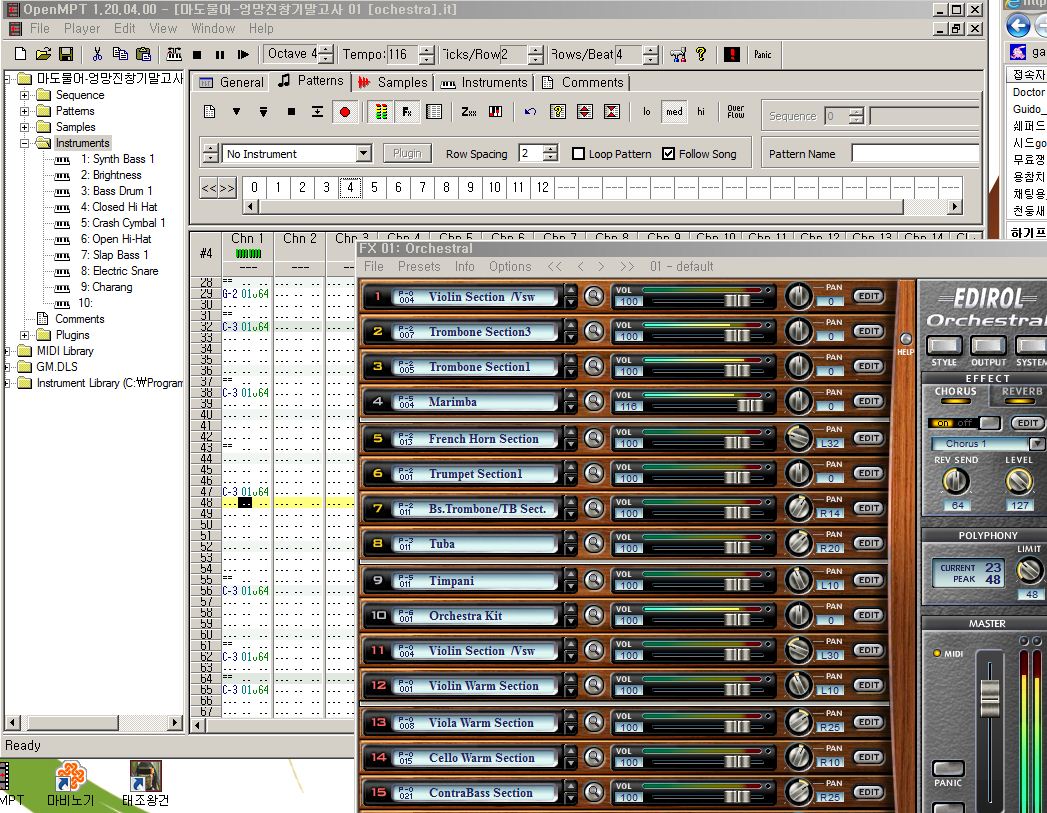The height and width of the screenshot is (813, 1047).
Task: Start playing the song
Action: [x=243, y=55]
